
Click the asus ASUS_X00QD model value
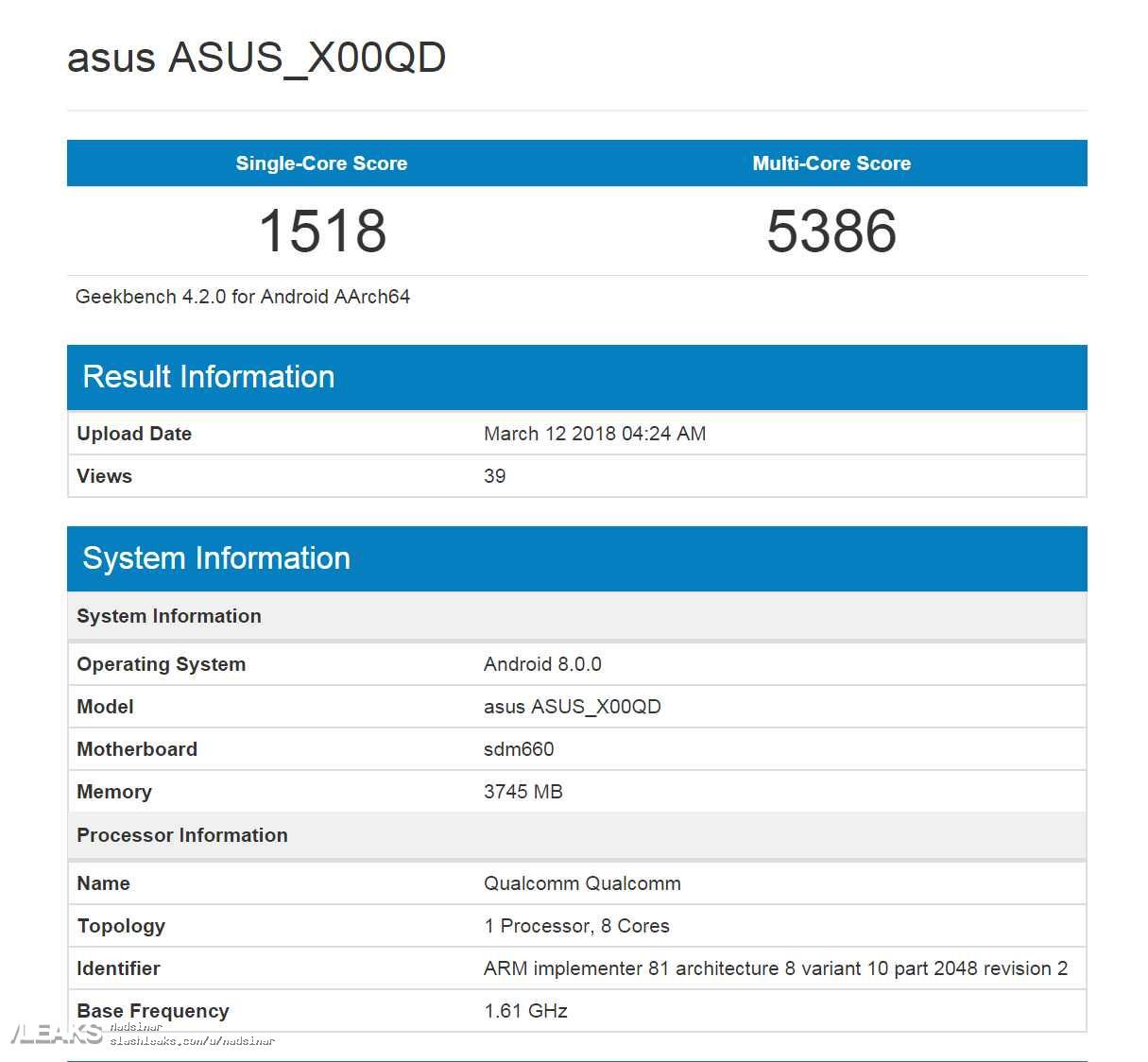[x=573, y=706]
